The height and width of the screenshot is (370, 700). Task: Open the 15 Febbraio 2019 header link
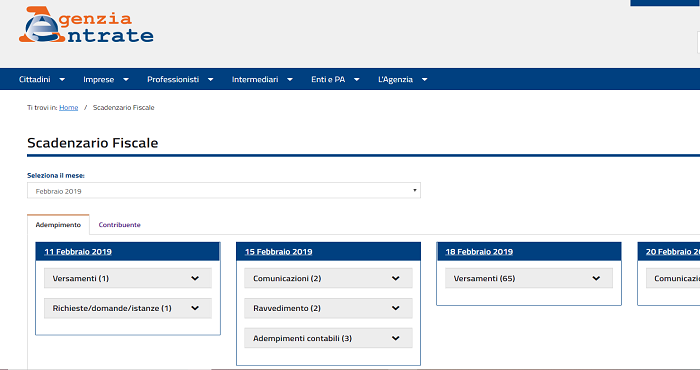click(x=279, y=252)
